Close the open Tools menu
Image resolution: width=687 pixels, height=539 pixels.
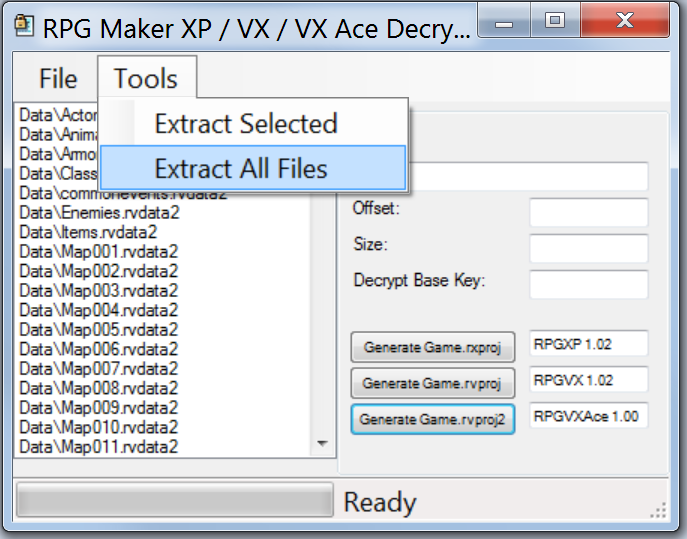(x=147, y=78)
